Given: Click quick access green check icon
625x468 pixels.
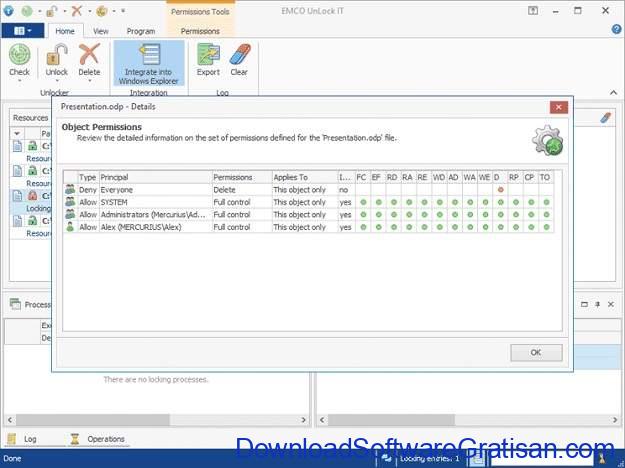Looking at the screenshot, I should point(27,11).
